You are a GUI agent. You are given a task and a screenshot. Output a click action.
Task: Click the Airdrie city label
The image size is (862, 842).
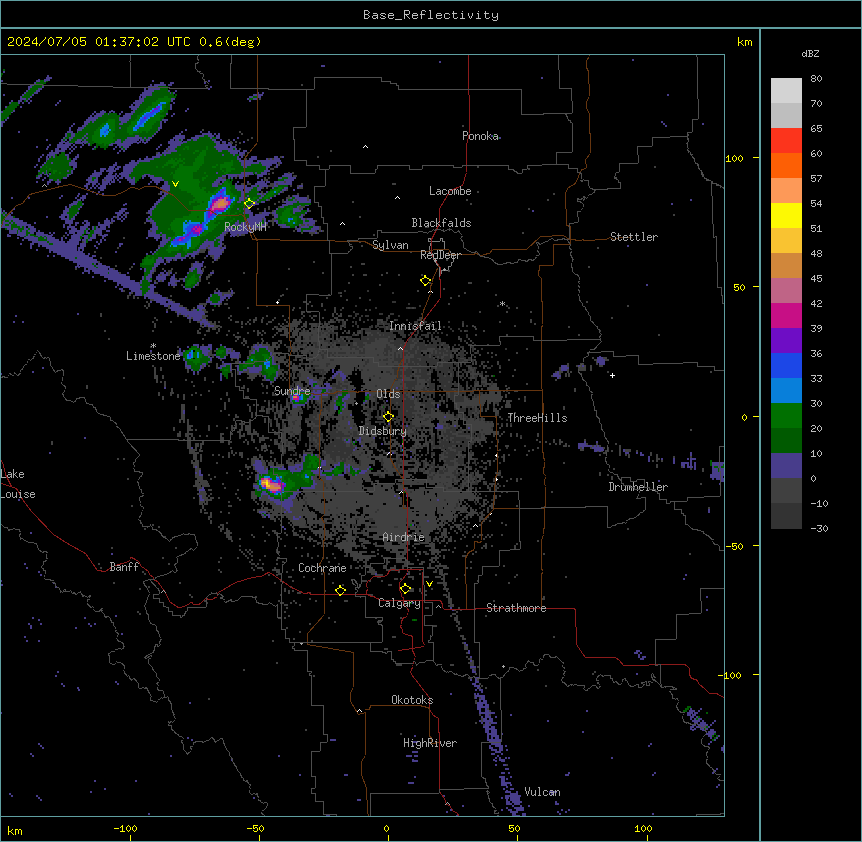coord(403,537)
